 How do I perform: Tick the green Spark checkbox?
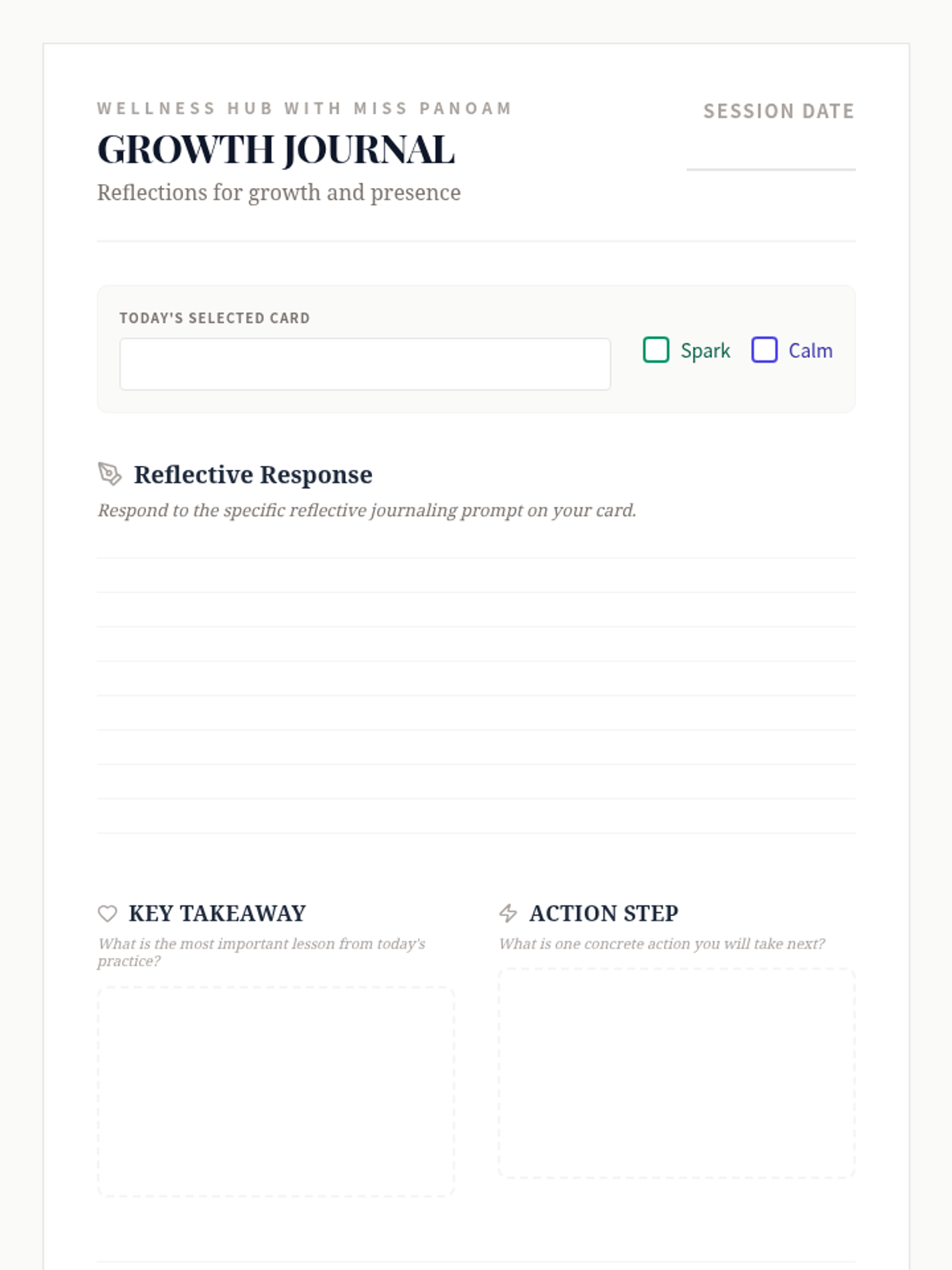[x=656, y=350]
